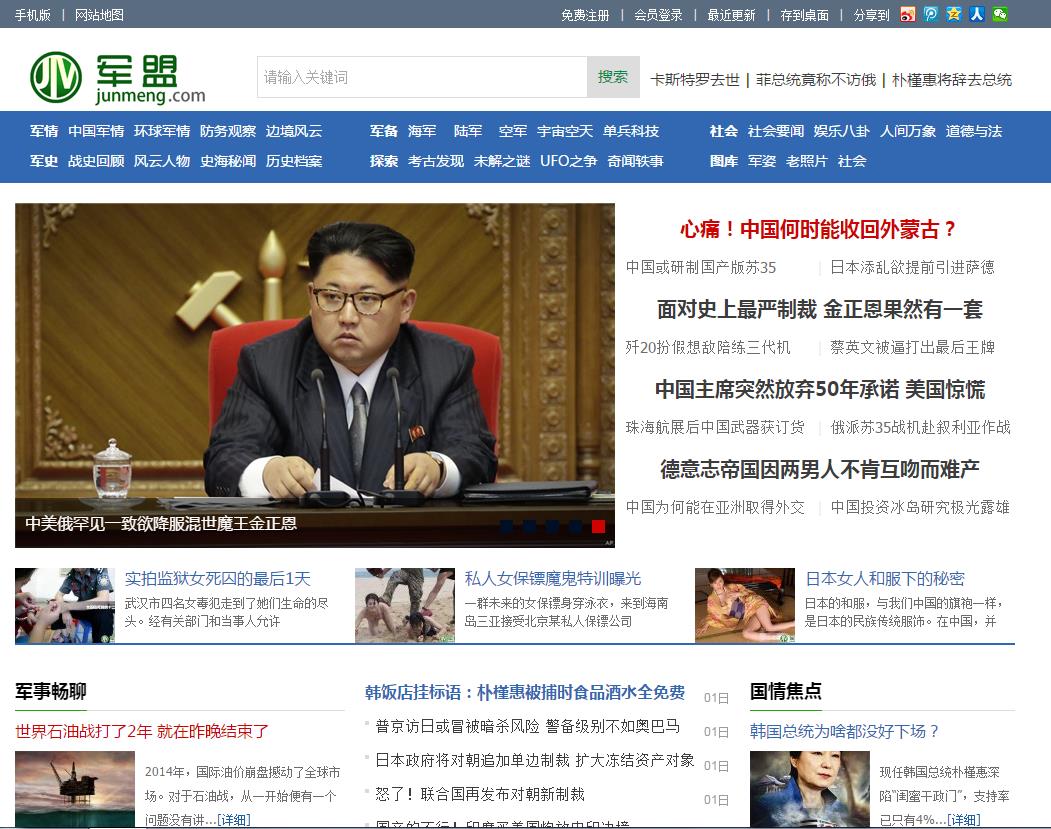Open 世界石油战打了2年 就在昨晚结束了

coord(142,731)
